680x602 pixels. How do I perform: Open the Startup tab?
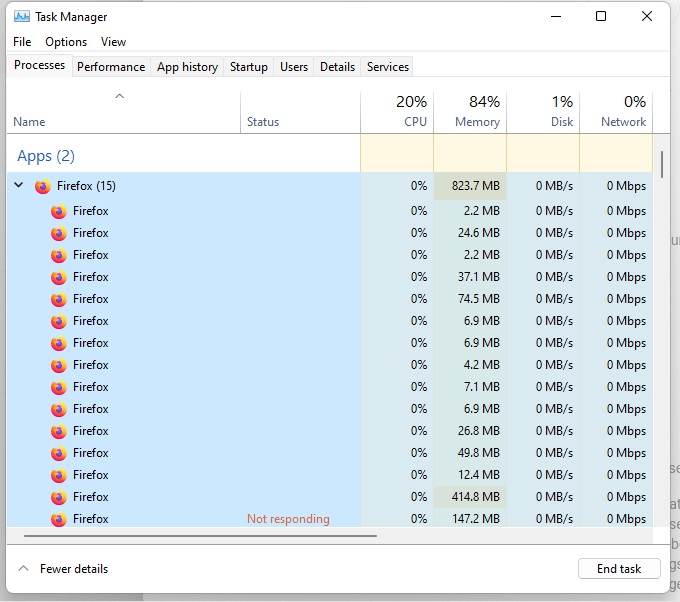[249, 67]
